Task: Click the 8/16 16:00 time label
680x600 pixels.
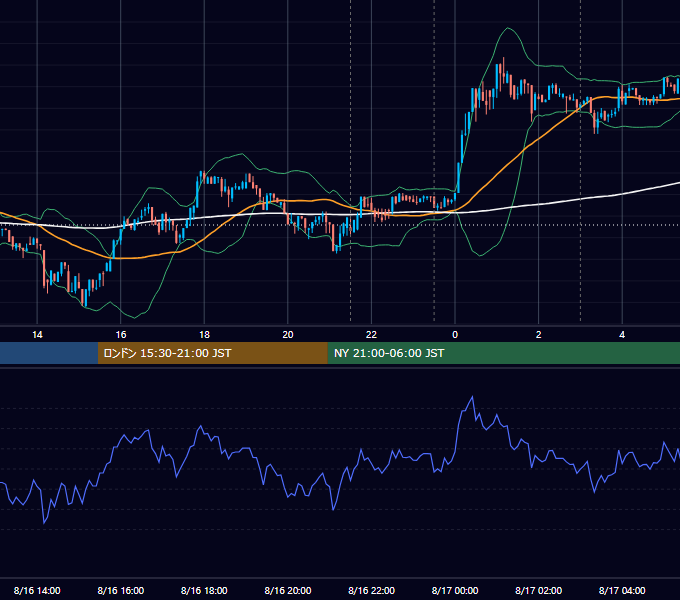Action: click(x=121, y=590)
